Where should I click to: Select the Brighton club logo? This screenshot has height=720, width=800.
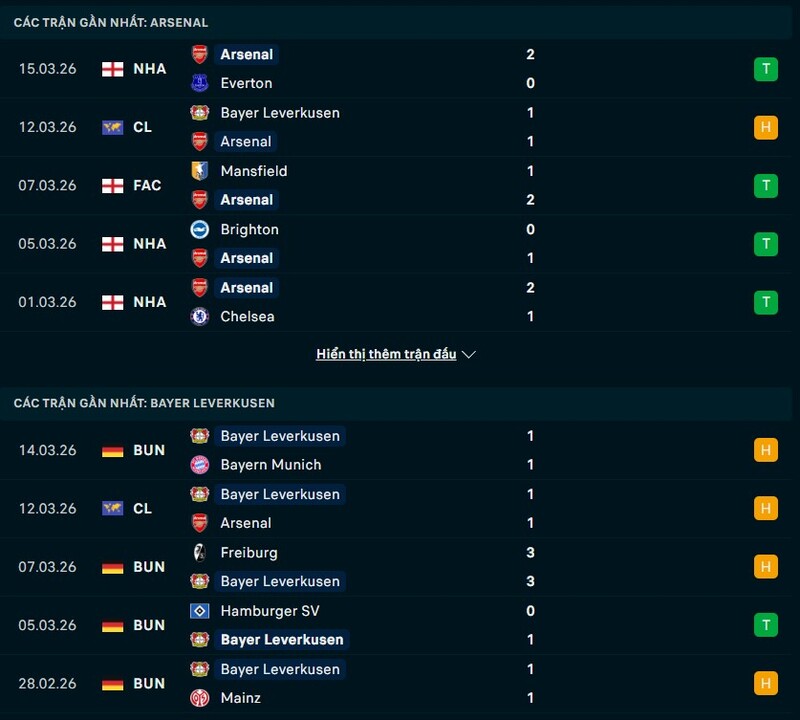(199, 229)
